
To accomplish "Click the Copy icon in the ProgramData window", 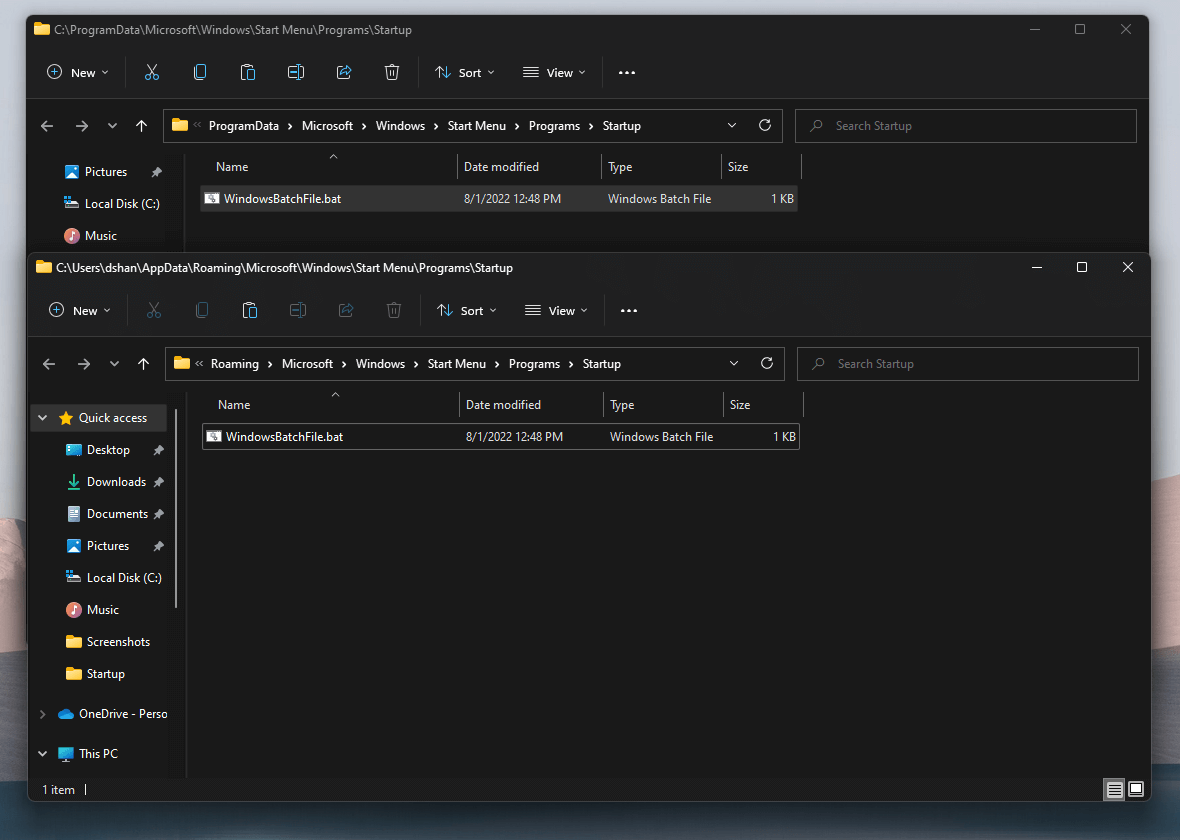I will [x=200, y=72].
